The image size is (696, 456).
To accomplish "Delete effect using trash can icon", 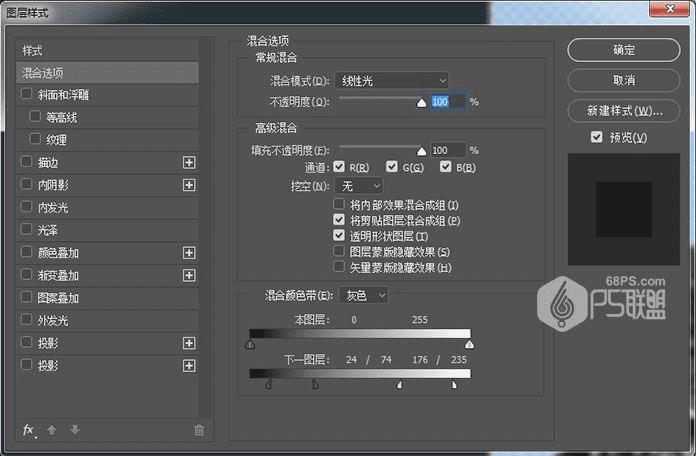I will pyautogui.click(x=199, y=430).
